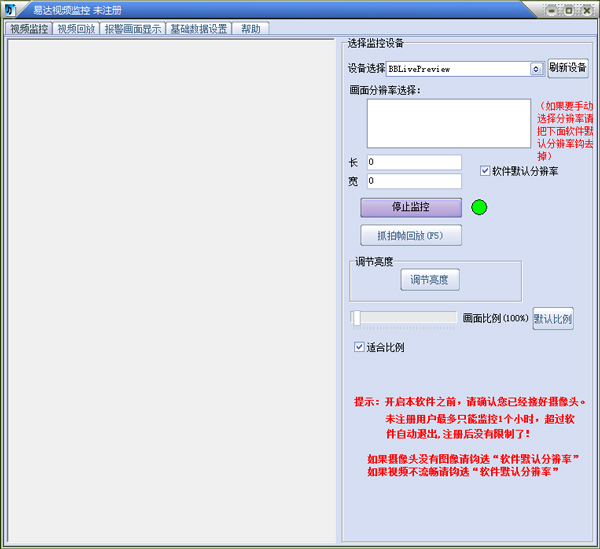Select the 视频监控 tab

pyautogui.click(x=28, y=29)
